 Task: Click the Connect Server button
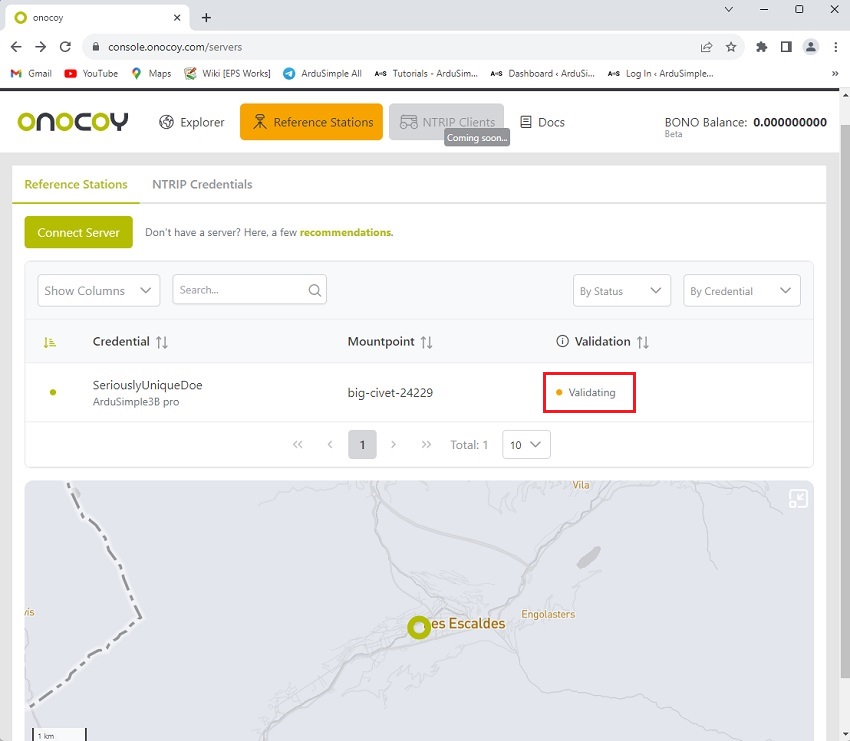pyautogui.click(x=78, y=232)
